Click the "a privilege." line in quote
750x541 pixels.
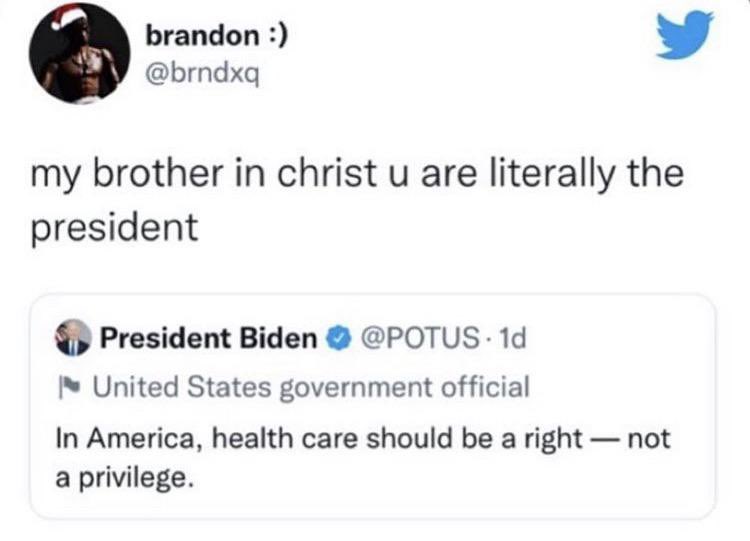125,477
